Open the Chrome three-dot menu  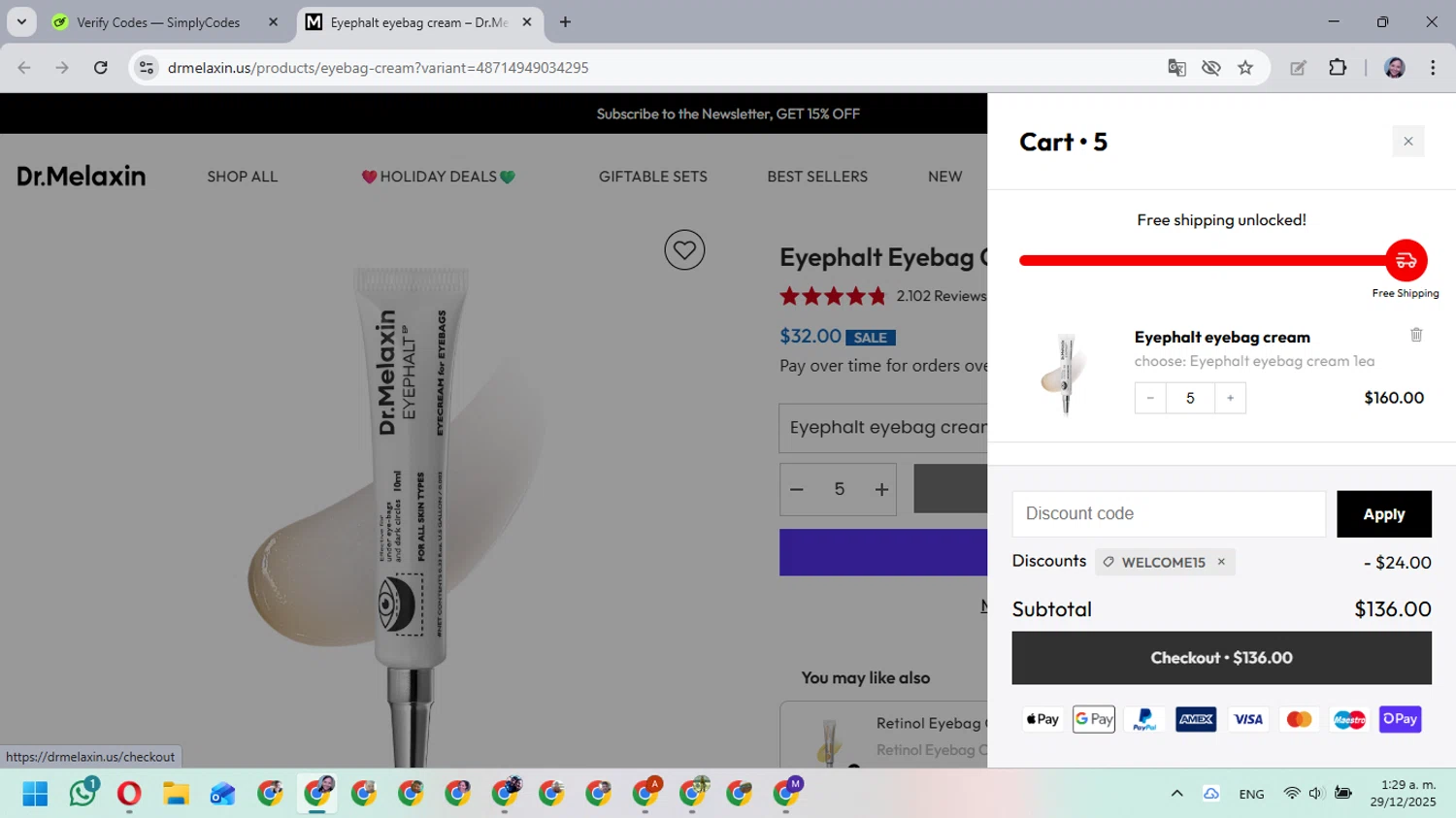point(1433,68)
